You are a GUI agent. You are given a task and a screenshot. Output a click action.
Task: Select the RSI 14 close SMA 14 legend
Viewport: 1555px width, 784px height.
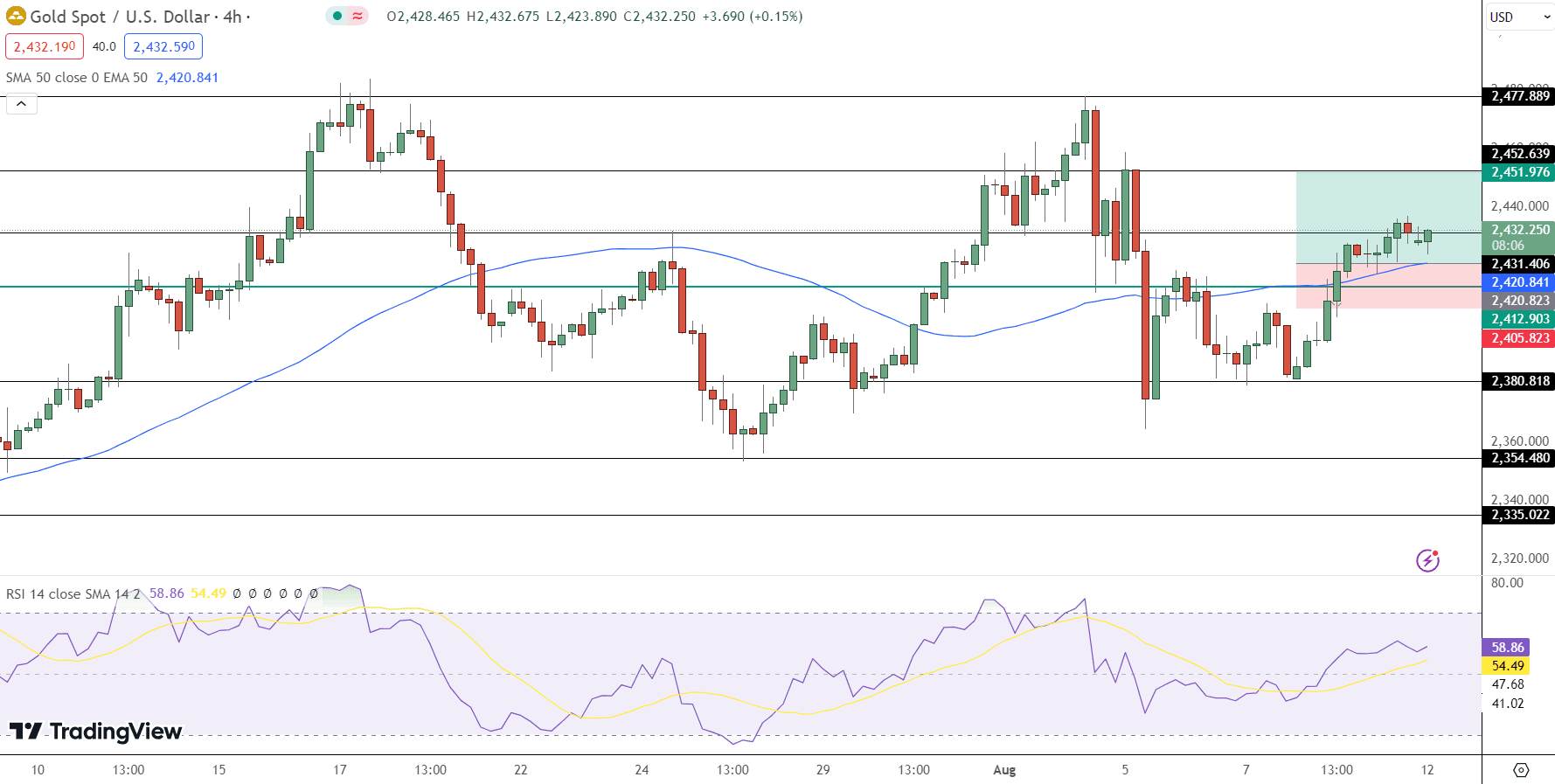[73, 593]
